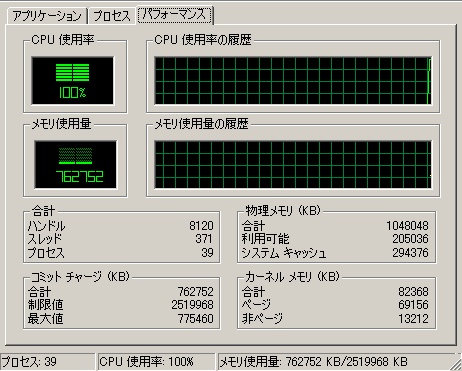Click カーネル メモリ 合計 value 82368
This screenshot has height=371, width=462.
(x=413, y=292)
